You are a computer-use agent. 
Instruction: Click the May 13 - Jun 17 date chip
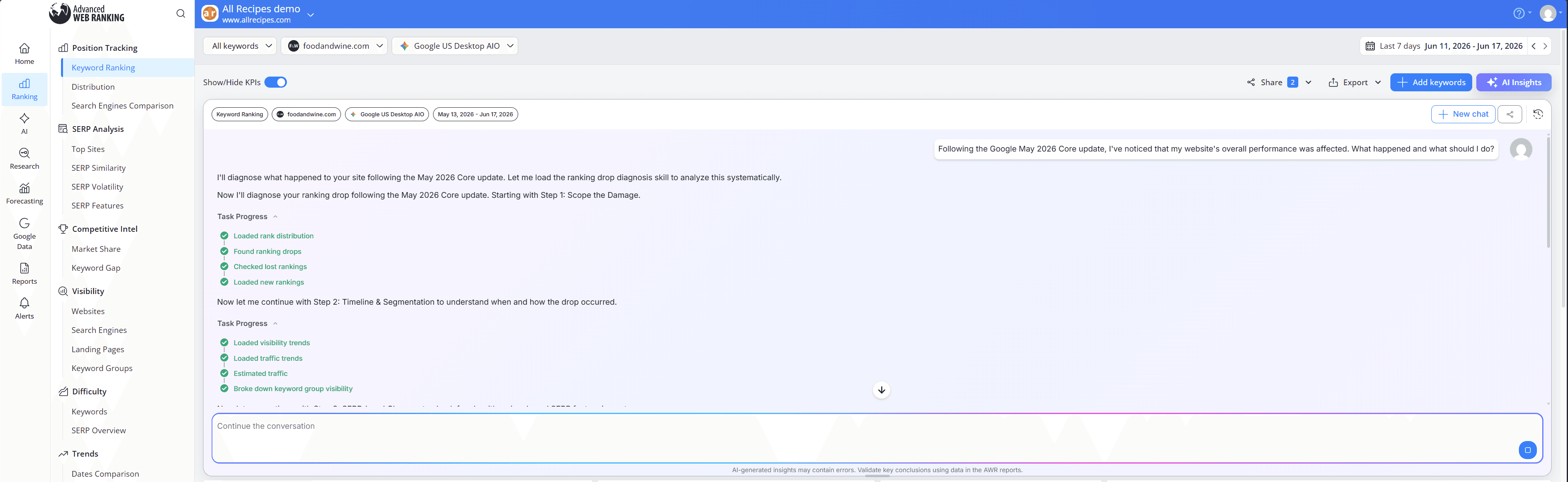coord(475,114)
